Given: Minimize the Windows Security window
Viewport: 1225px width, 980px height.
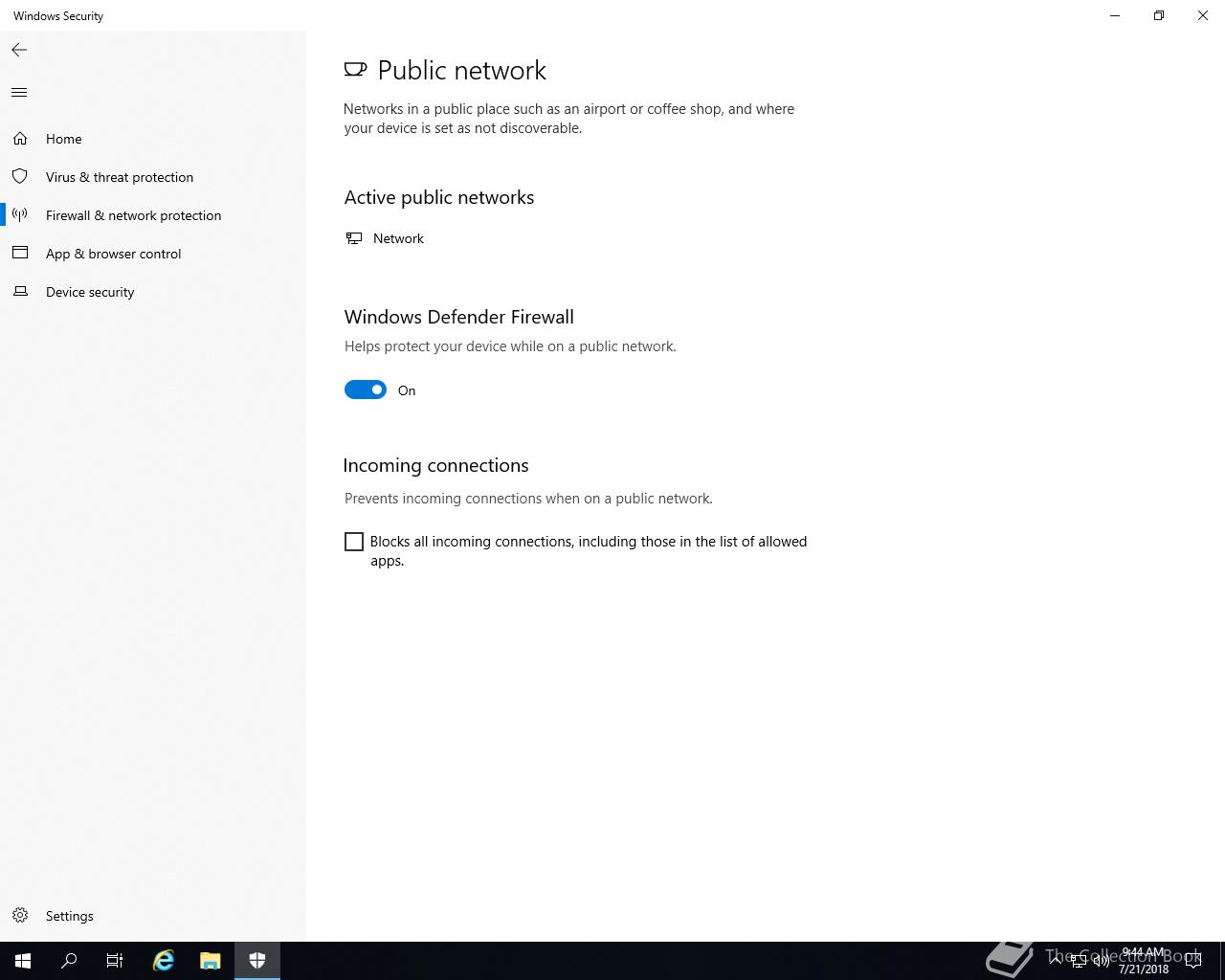Looking at the screenshot, I should (1115, 15).
